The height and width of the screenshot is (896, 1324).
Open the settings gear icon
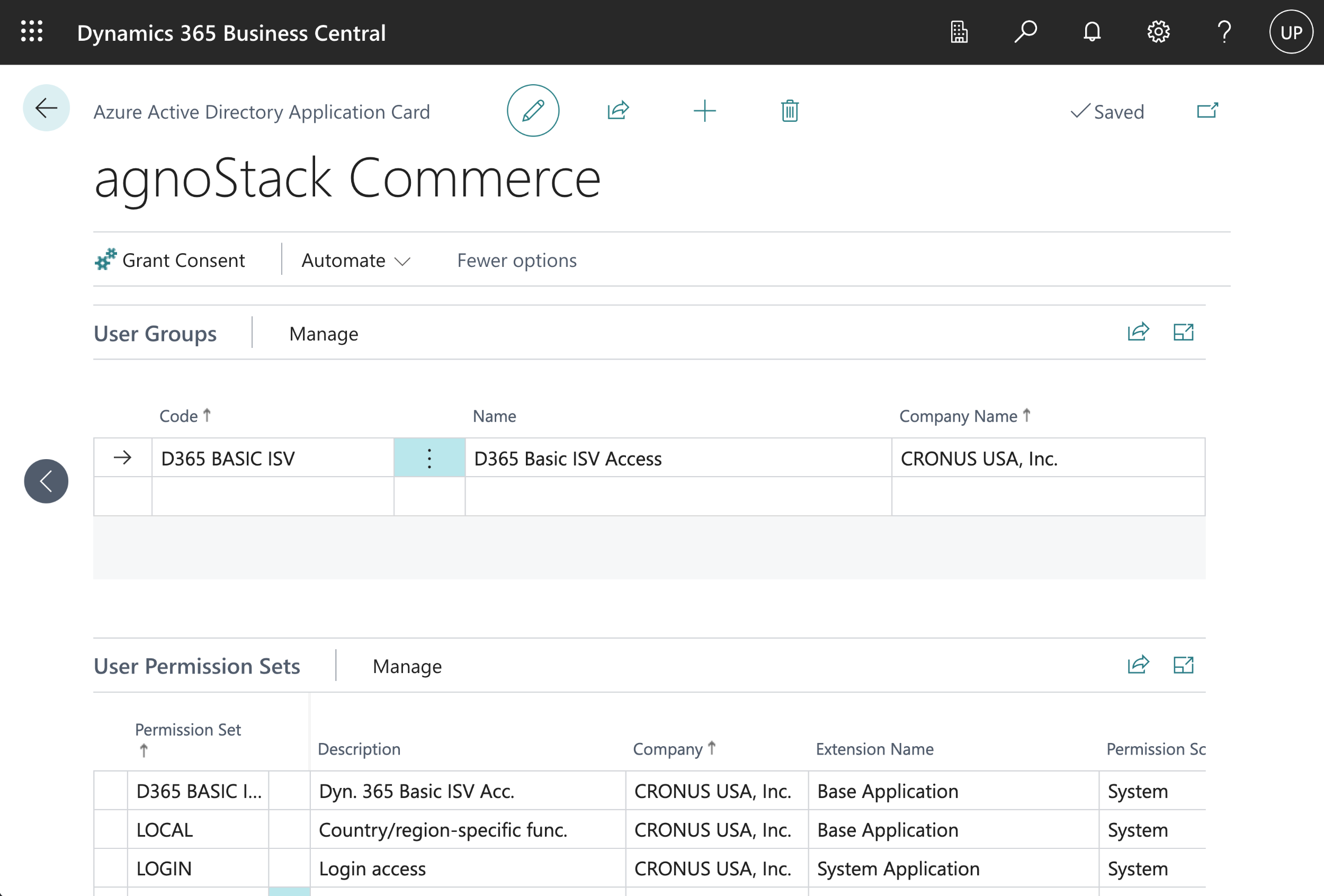point(1158,32)
